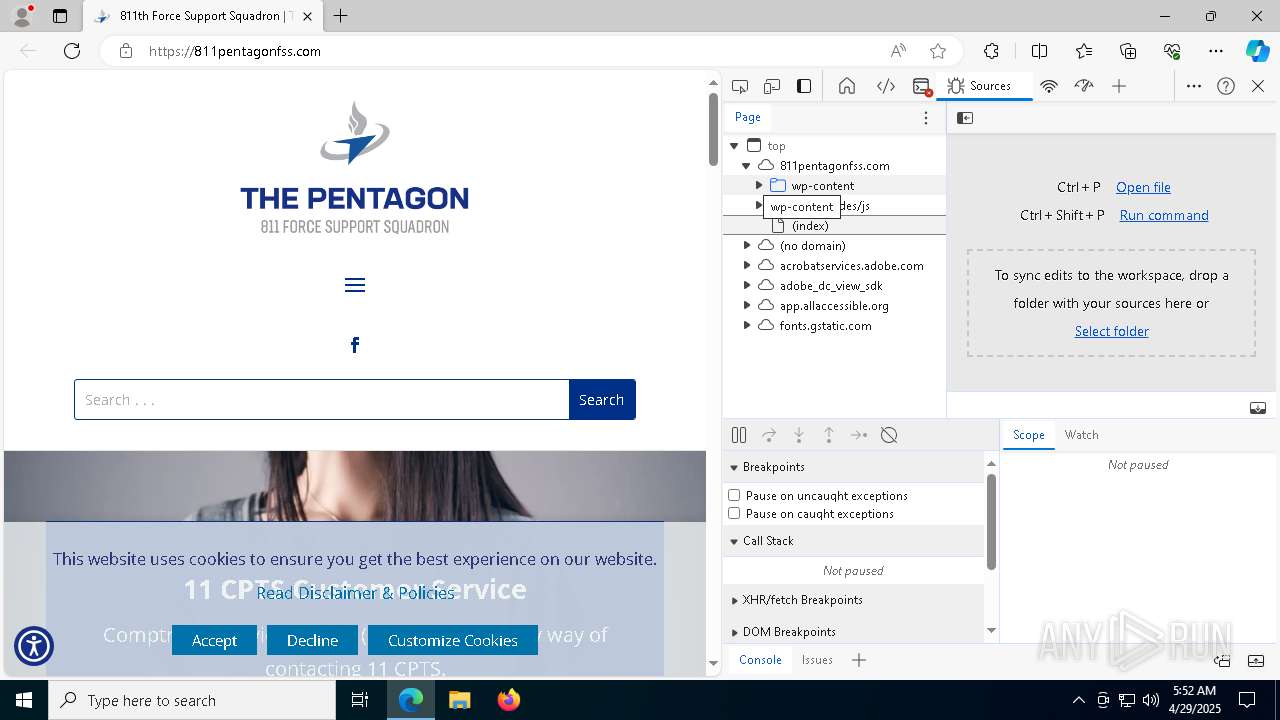The height and width of the screenshot is (720, 1280).
Task: Expand the (no domain) node
Action: pyautogui.click(x=747, y=246)
